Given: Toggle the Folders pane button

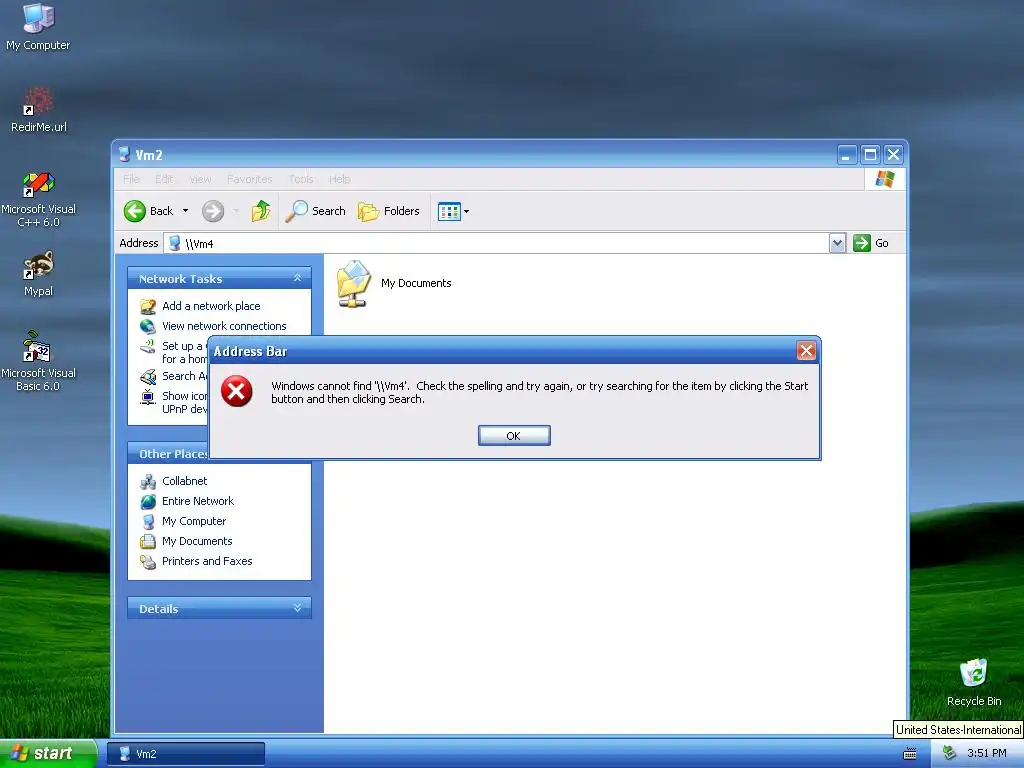Looking at the screenshot, I should (x=389, y=211).
